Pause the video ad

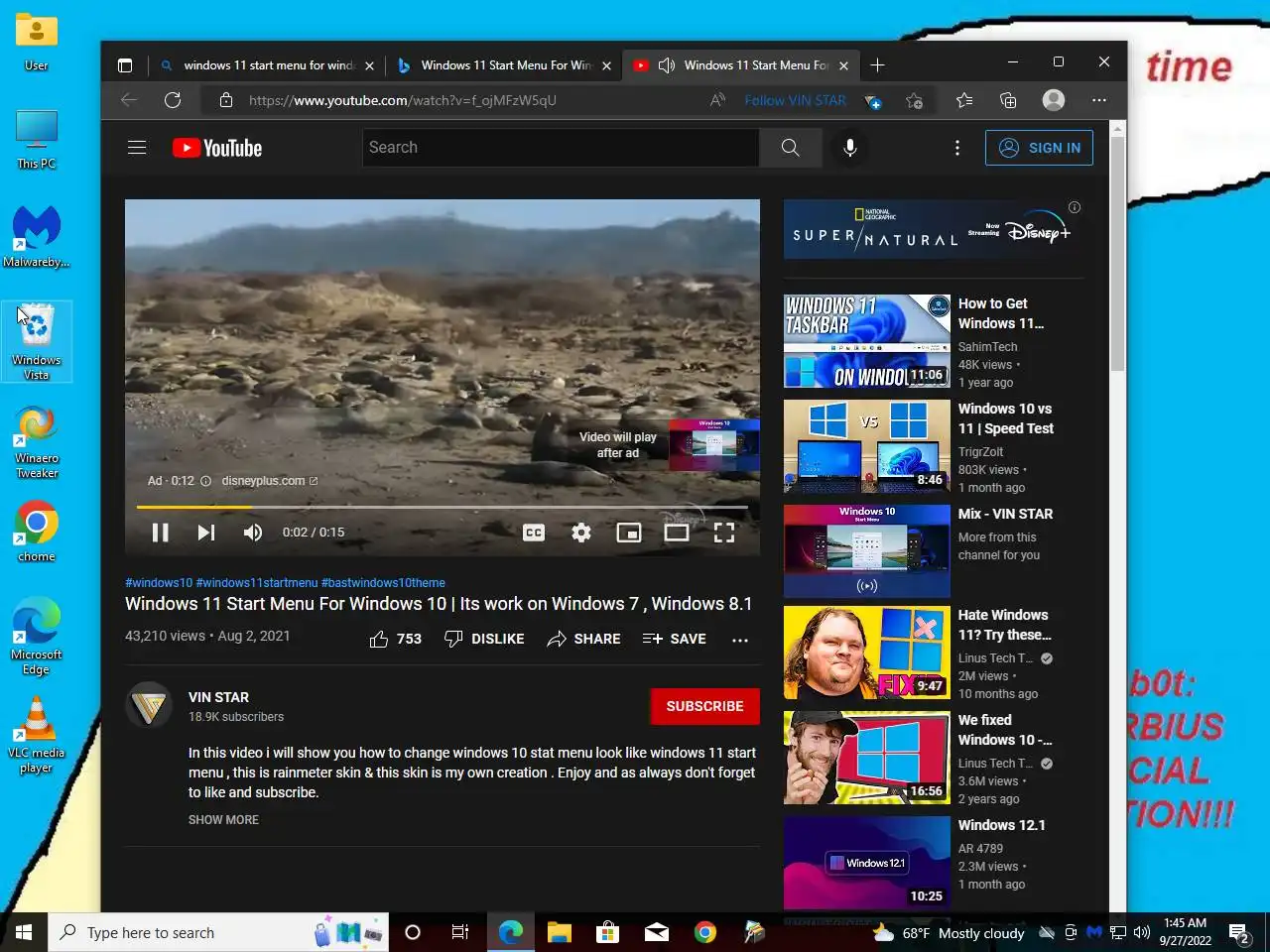coord(160,533)
